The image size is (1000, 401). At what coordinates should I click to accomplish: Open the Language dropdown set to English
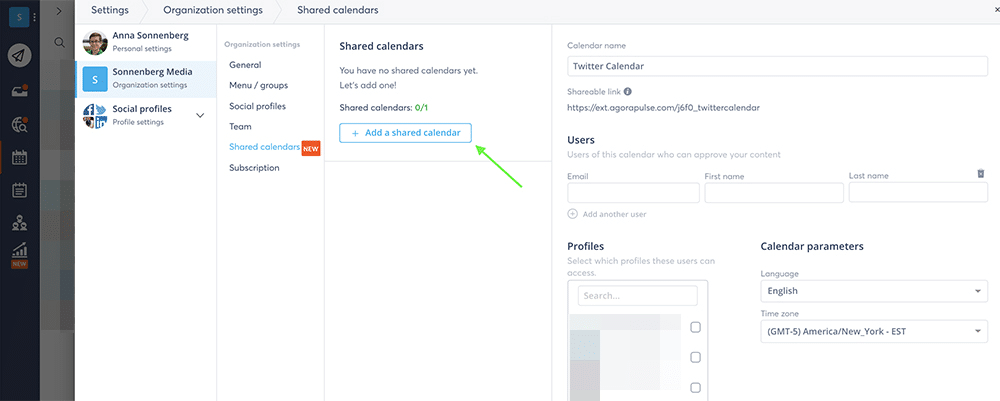[874, 291]
